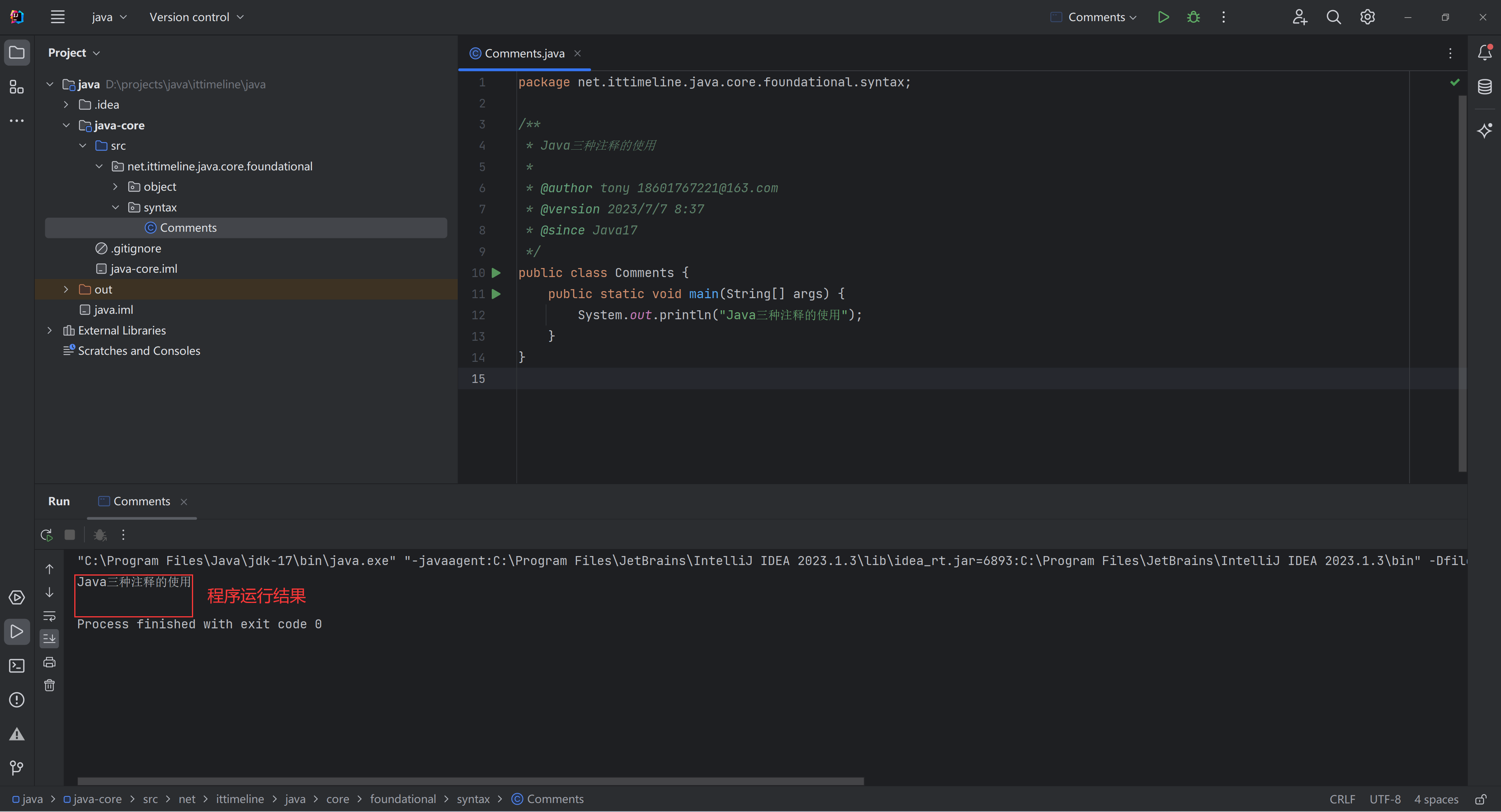This screenshot has height=812, width=1501.
Task: Open editor tab options menu
Action: [1450, 53]
